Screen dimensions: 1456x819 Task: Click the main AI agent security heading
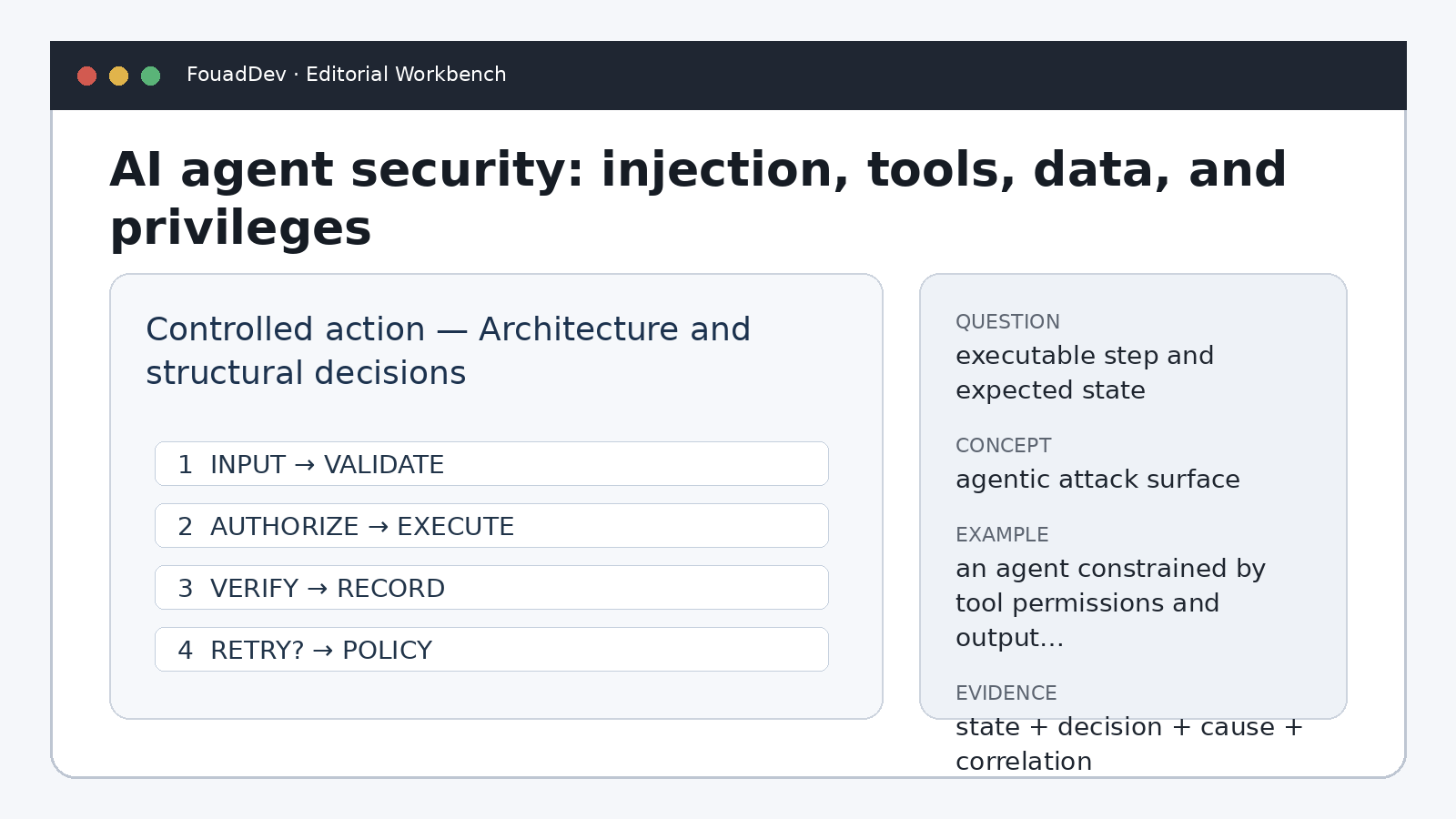(x=698, y=198)
